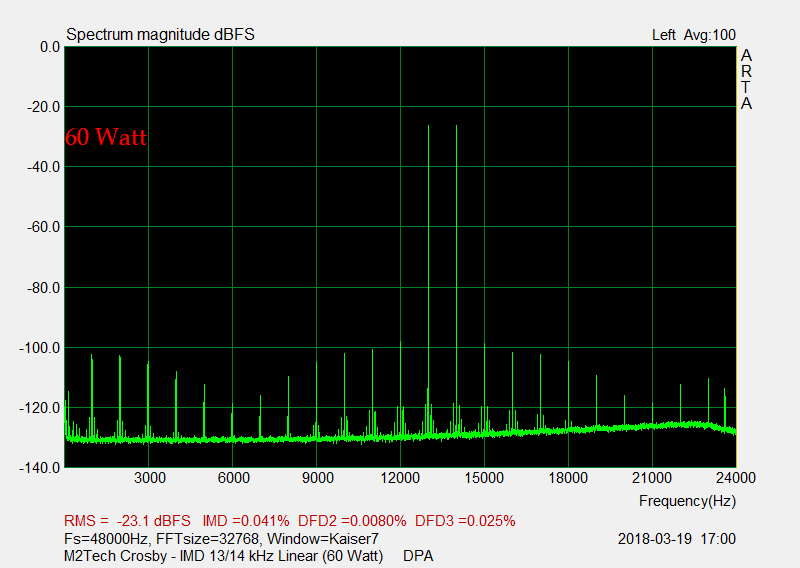
Task: Click the red "60 Watt" annotation
Action: pyautogui.click(x=106, y=138)
